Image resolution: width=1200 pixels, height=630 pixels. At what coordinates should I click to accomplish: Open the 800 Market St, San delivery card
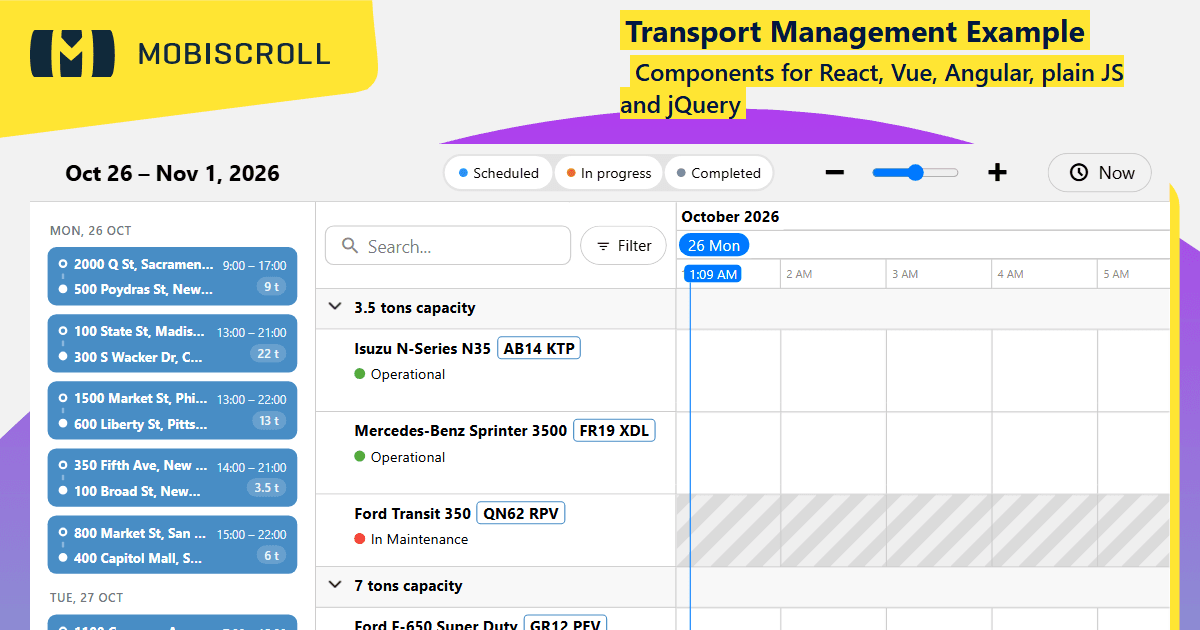pyautogui.click(x=172, y=544)
